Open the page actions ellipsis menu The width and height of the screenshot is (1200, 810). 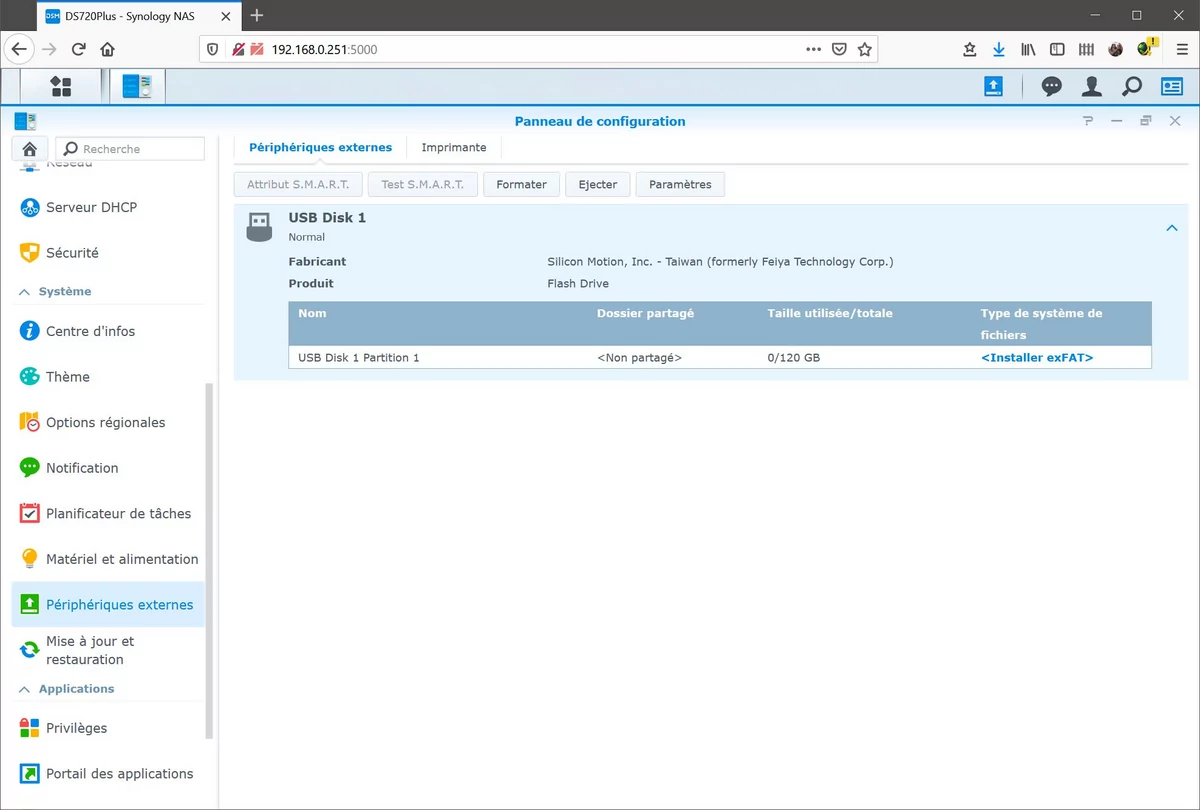(x=814, y=49)
